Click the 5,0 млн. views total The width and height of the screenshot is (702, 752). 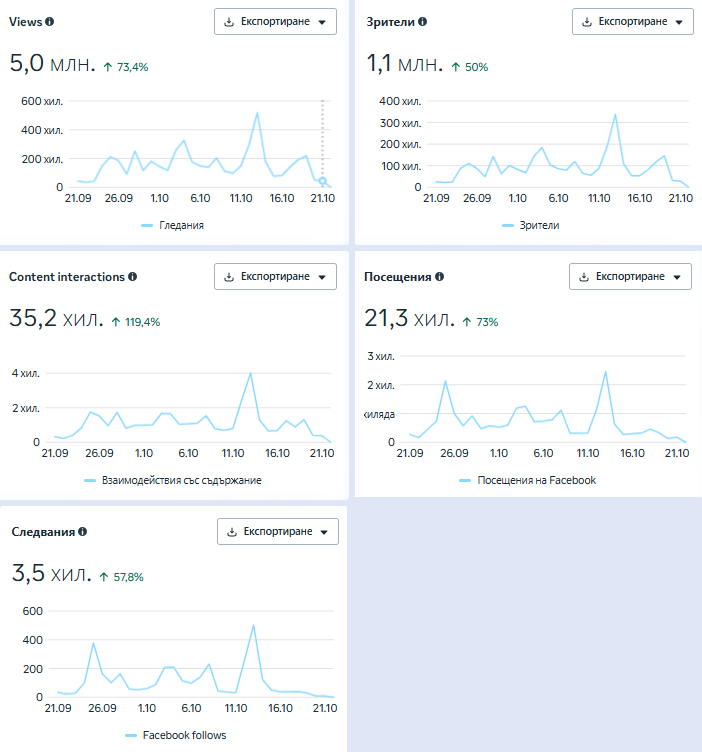pos(52,63)
